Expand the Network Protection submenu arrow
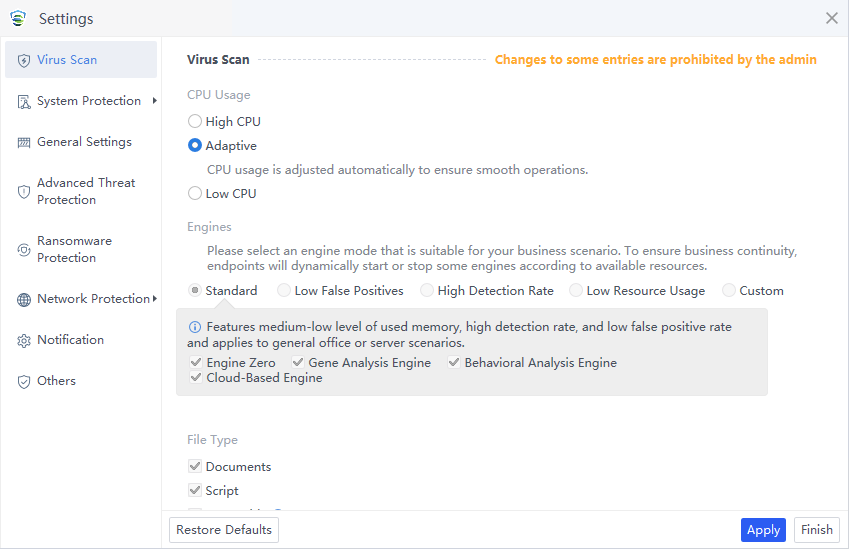The width and height of the screenshot is (849, 549). tap(154, 299)
